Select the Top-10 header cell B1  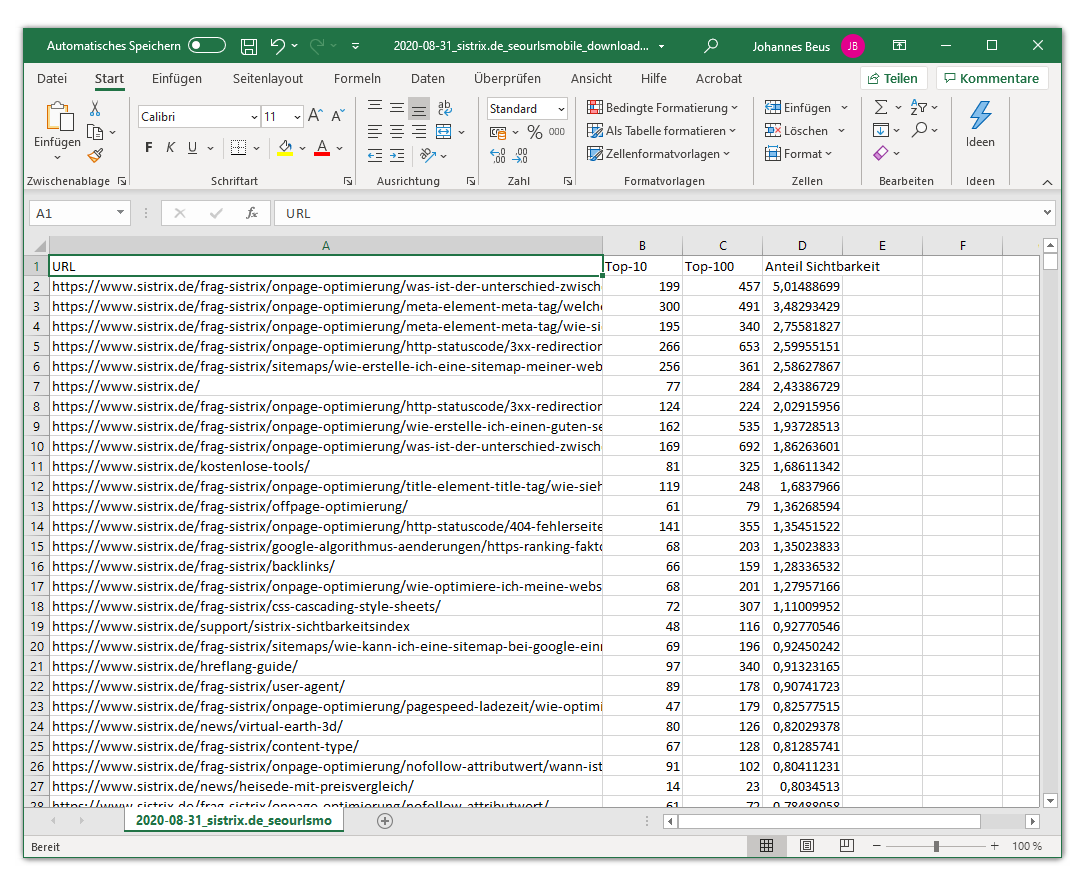[x=642, y=267]
